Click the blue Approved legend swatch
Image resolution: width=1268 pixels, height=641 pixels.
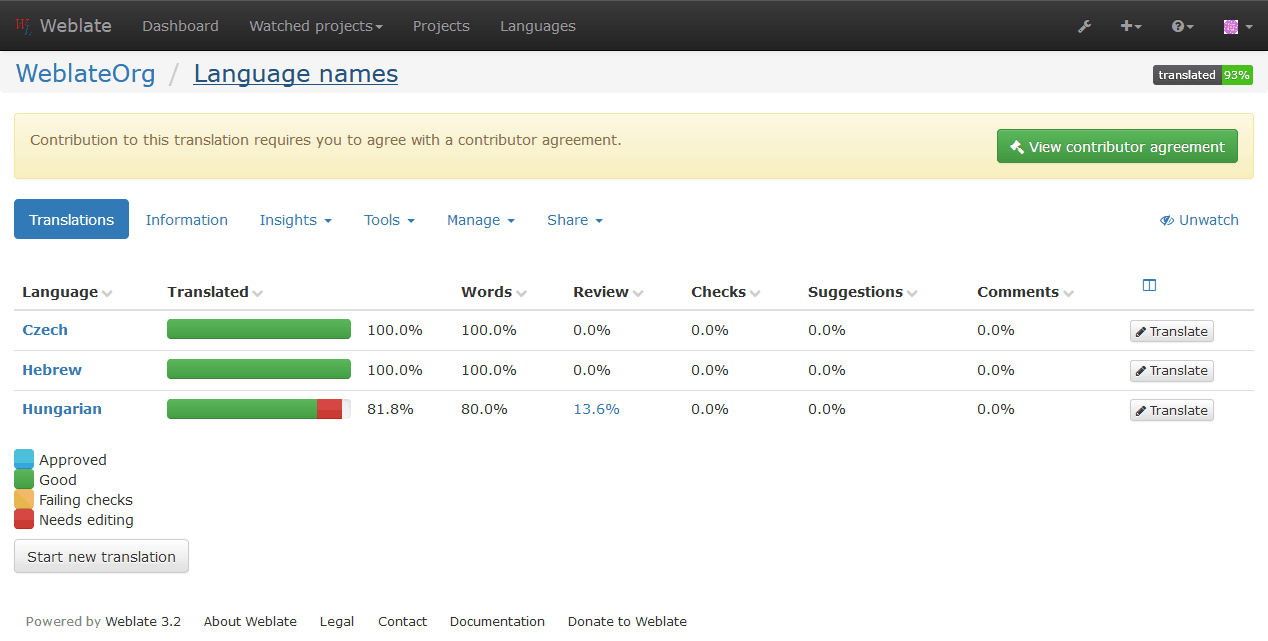click(24, 460)
